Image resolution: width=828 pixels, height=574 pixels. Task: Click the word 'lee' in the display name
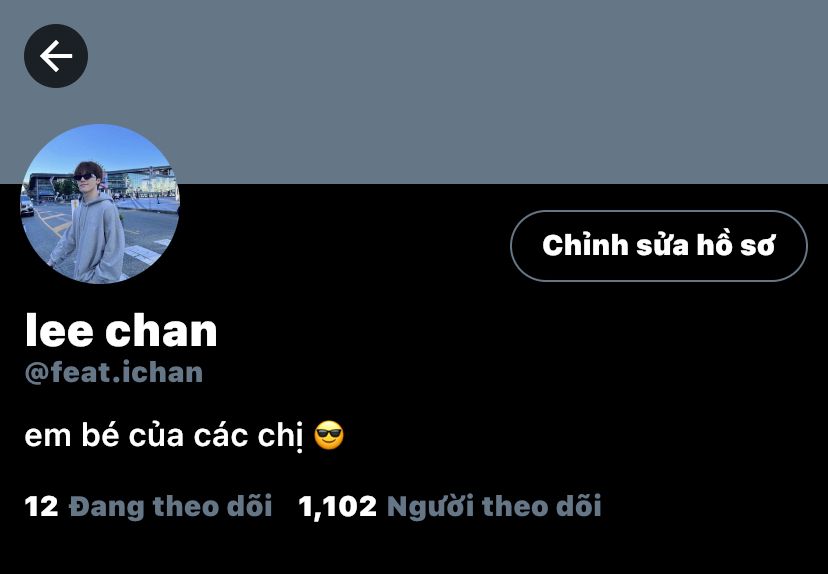[59, 330]
